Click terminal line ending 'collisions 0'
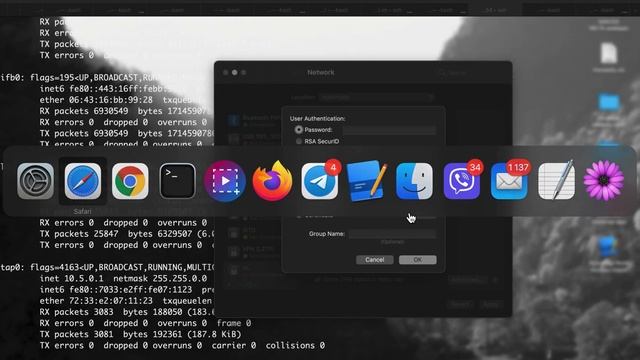The image size is (640, 360). tap(182, 345)
